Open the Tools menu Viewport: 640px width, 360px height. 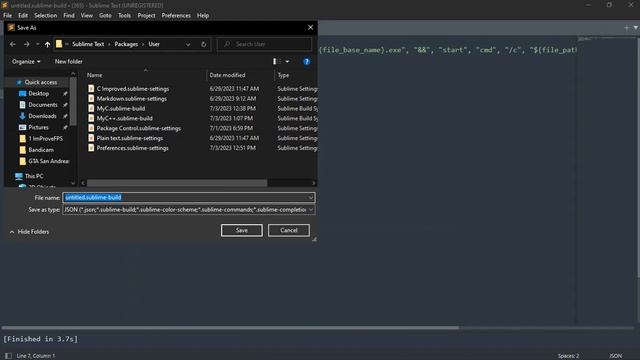tap(124, 16)
